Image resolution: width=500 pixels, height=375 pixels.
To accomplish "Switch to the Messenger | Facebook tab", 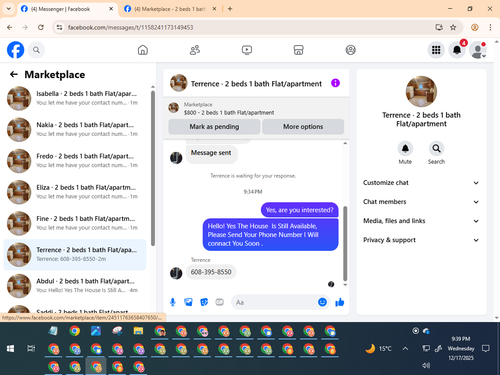I will (67, 9).
